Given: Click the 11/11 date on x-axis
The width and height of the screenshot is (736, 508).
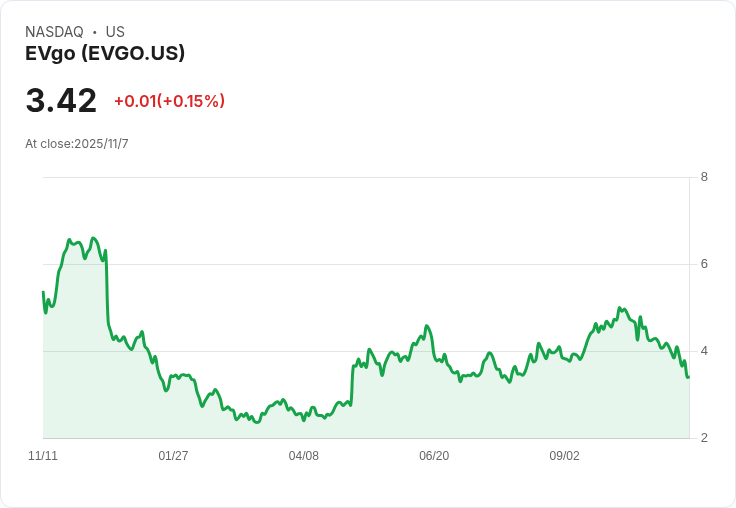Looking at the screenshot, I should click(43, 456).
